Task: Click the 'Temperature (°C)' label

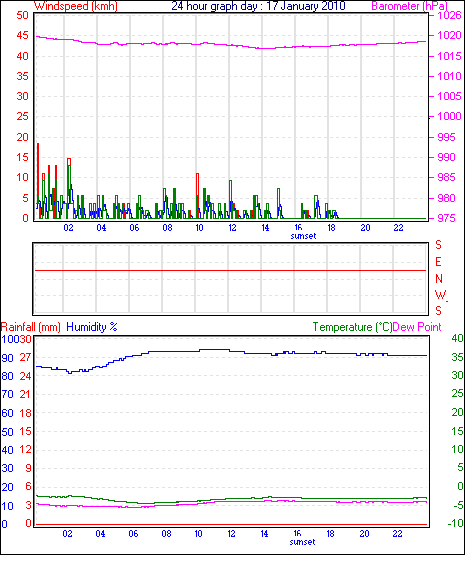Action: point(352,327)
